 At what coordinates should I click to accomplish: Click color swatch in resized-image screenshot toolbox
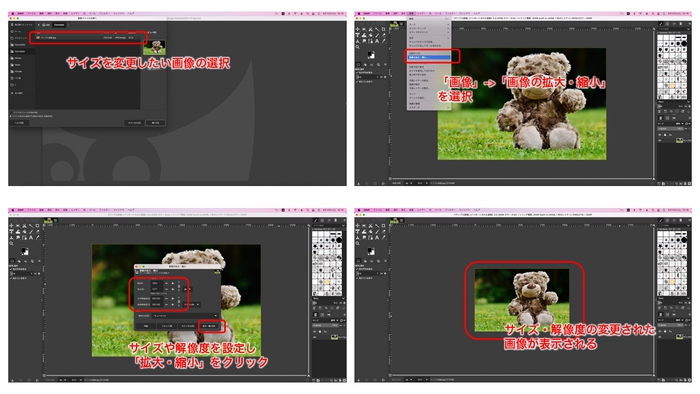click(x=371, y=252)
